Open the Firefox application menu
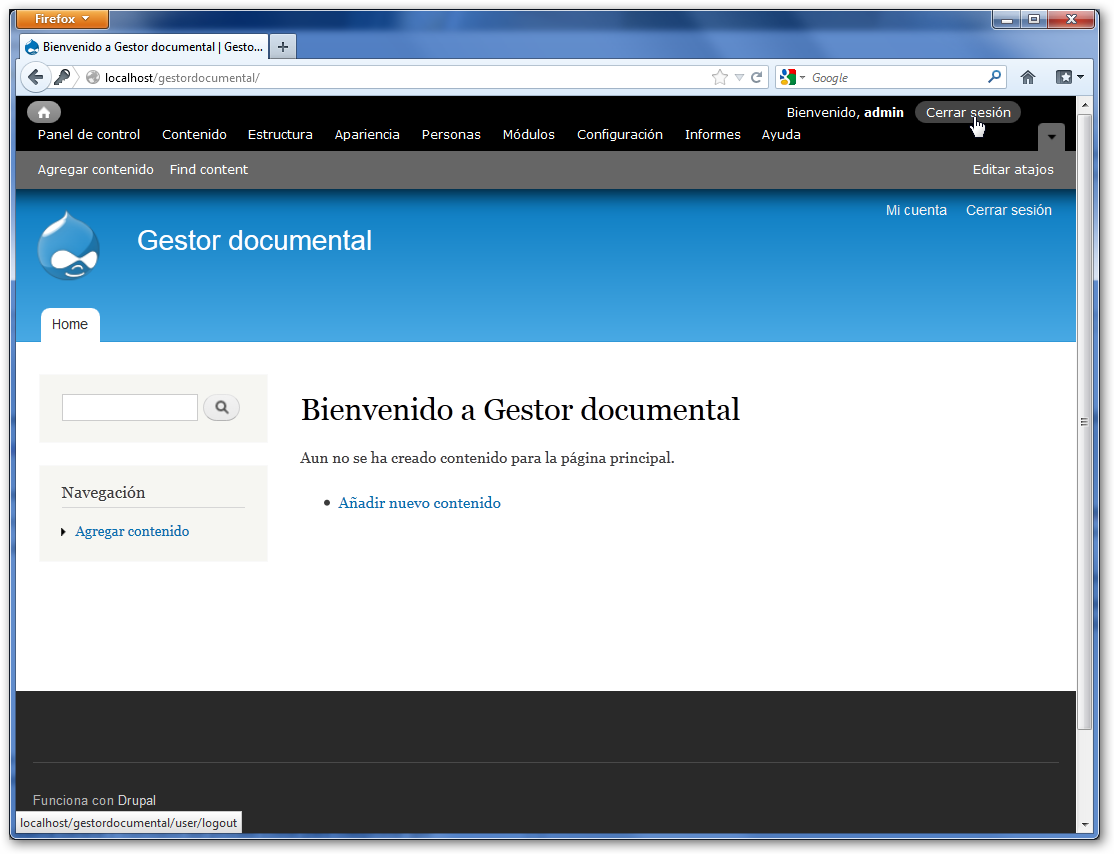 (x=63, y=19)
